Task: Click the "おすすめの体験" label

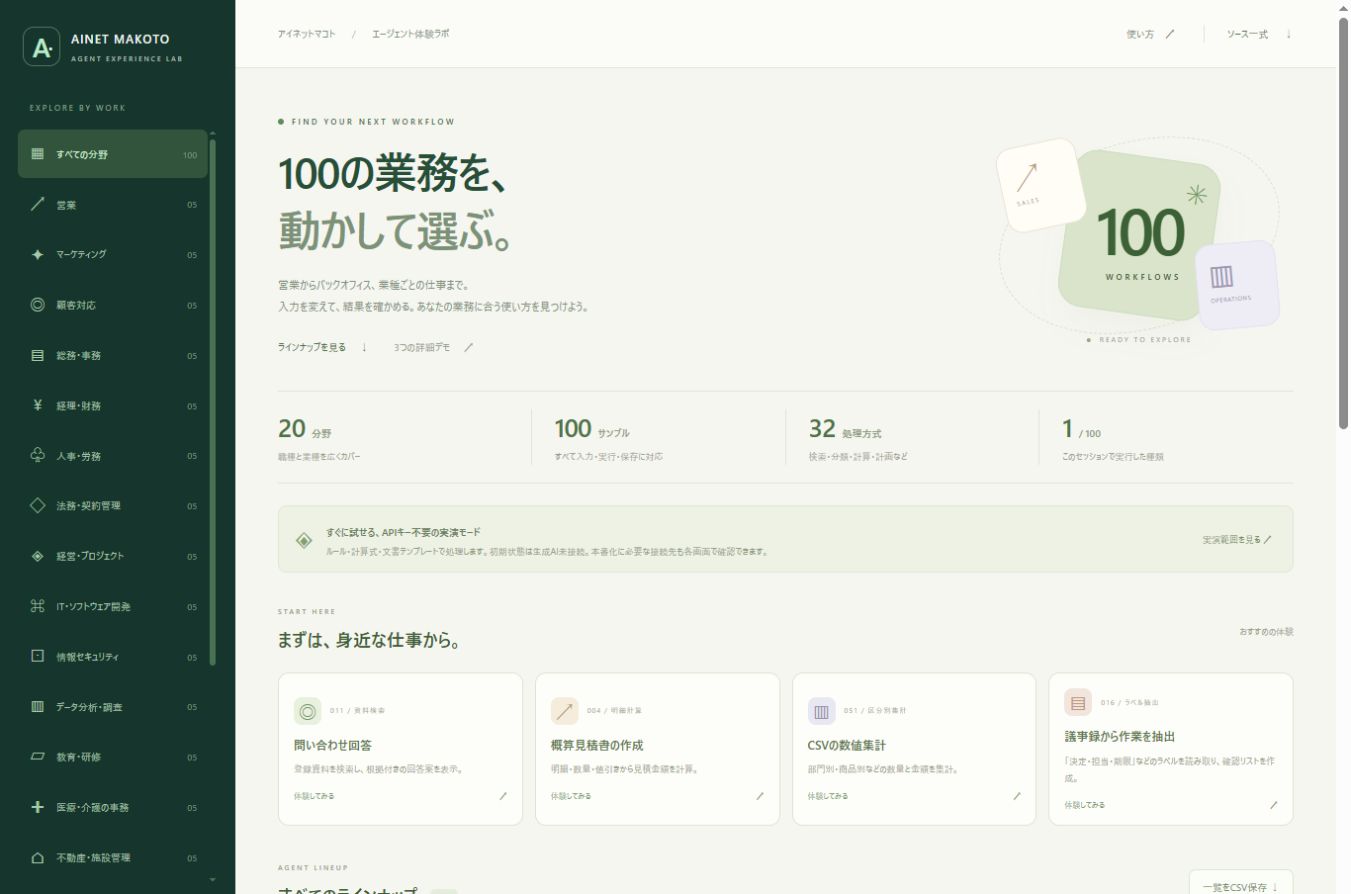Action: pyautogui.click(x=1266, y=632)
